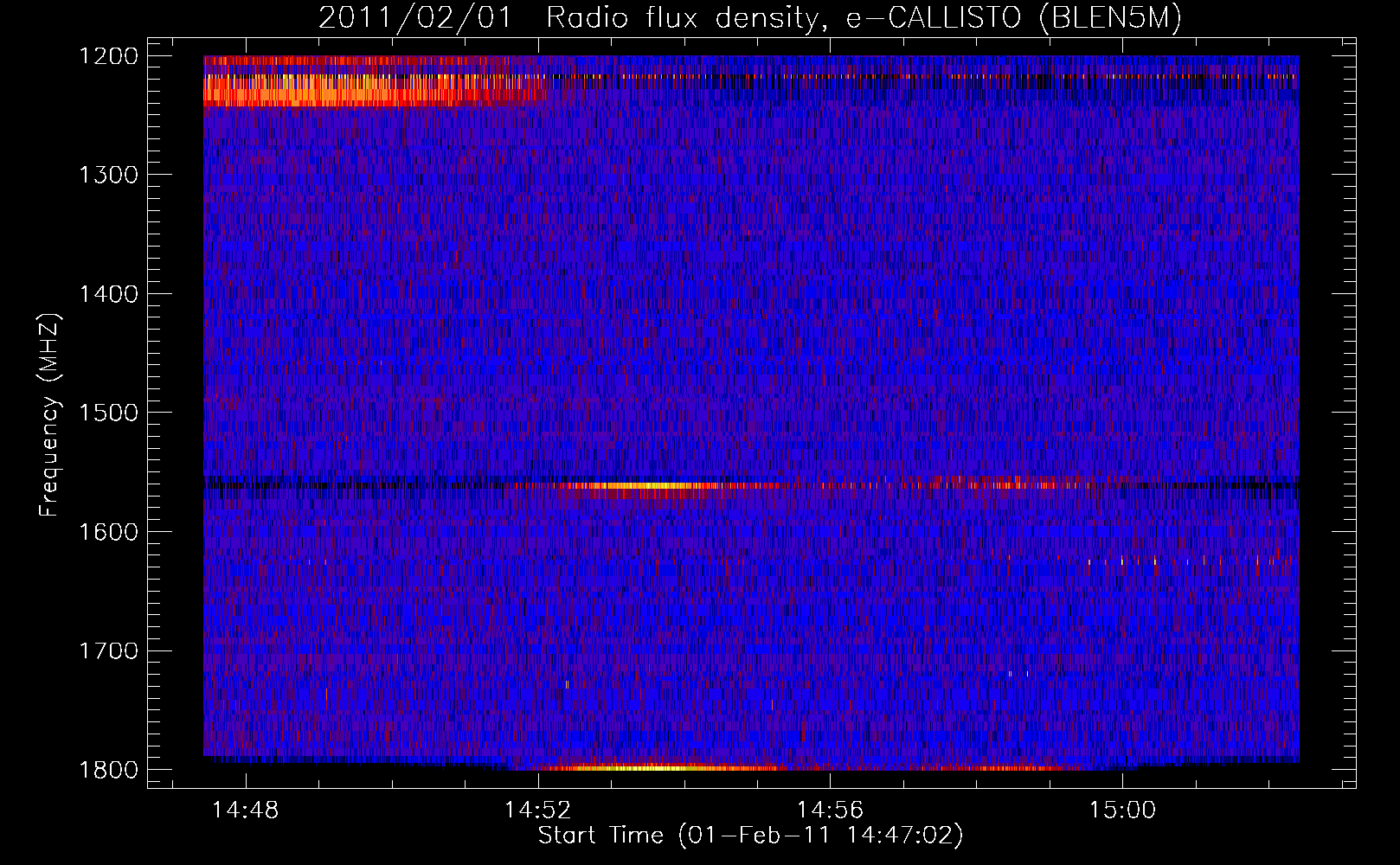This screenshot has height=865, width=1400.
Task: Click the 14:48 time tick label
Action: (246, 811)
